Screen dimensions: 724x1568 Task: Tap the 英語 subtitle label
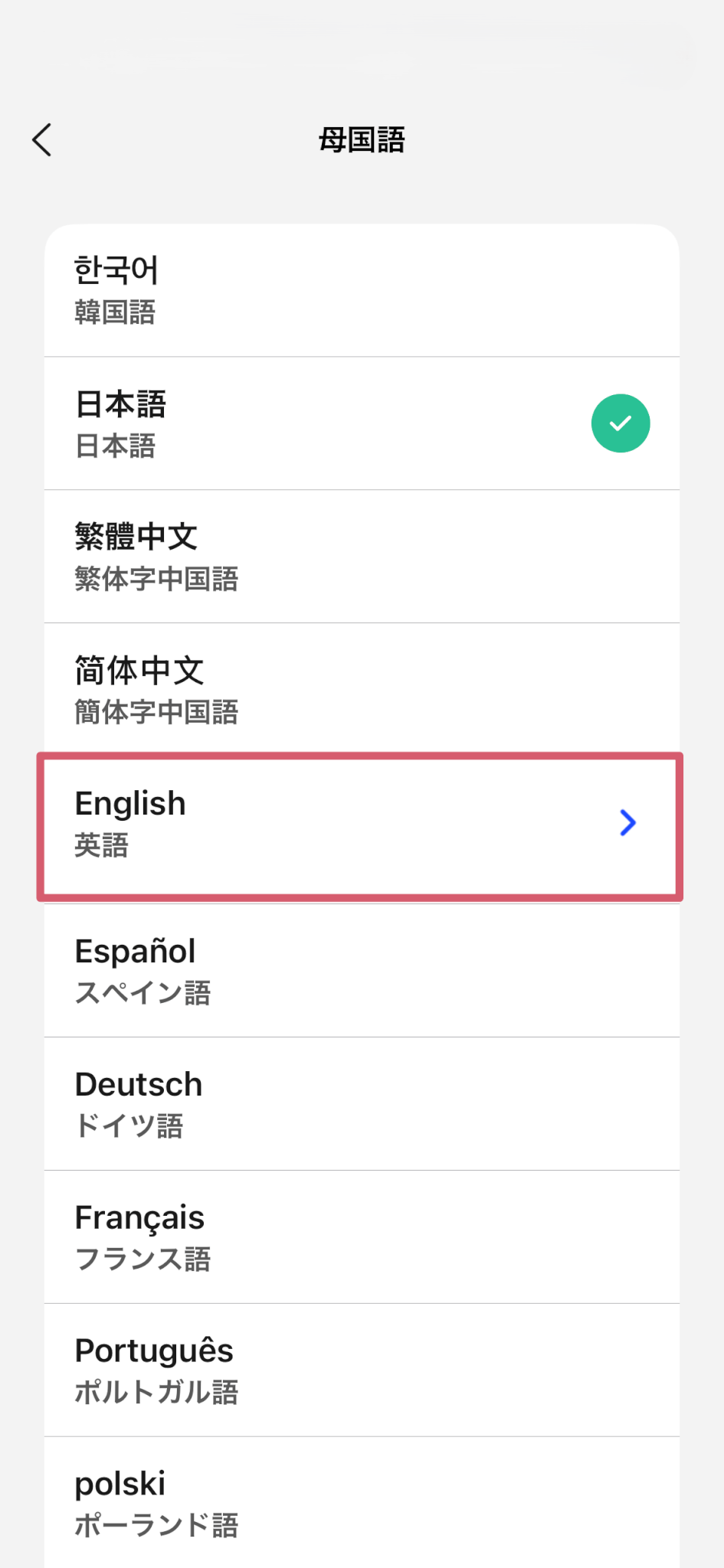(101, 846)
